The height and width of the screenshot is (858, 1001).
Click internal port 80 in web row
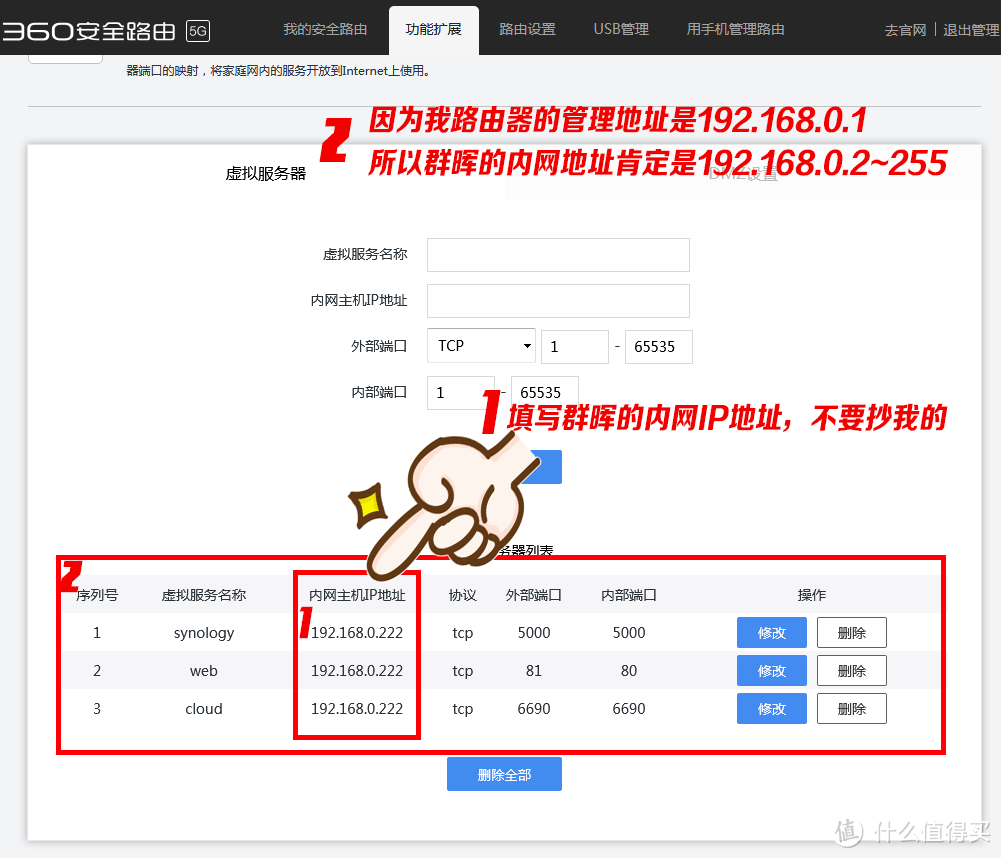click(629, 670)
